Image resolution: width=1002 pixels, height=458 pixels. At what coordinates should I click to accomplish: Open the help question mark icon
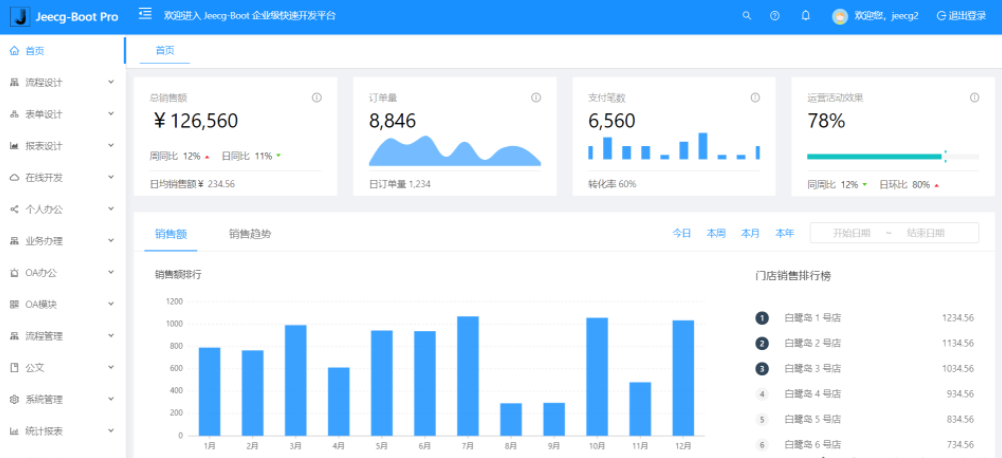tap(775, 16)
